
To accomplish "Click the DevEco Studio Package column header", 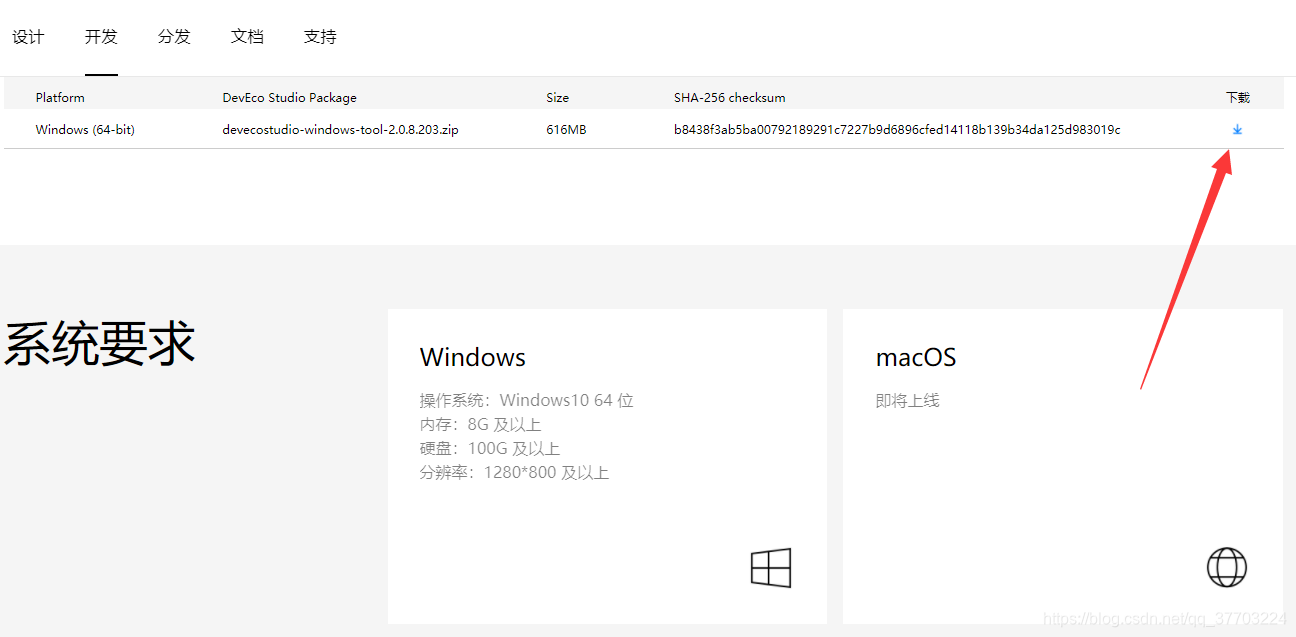I will [289, 98].
